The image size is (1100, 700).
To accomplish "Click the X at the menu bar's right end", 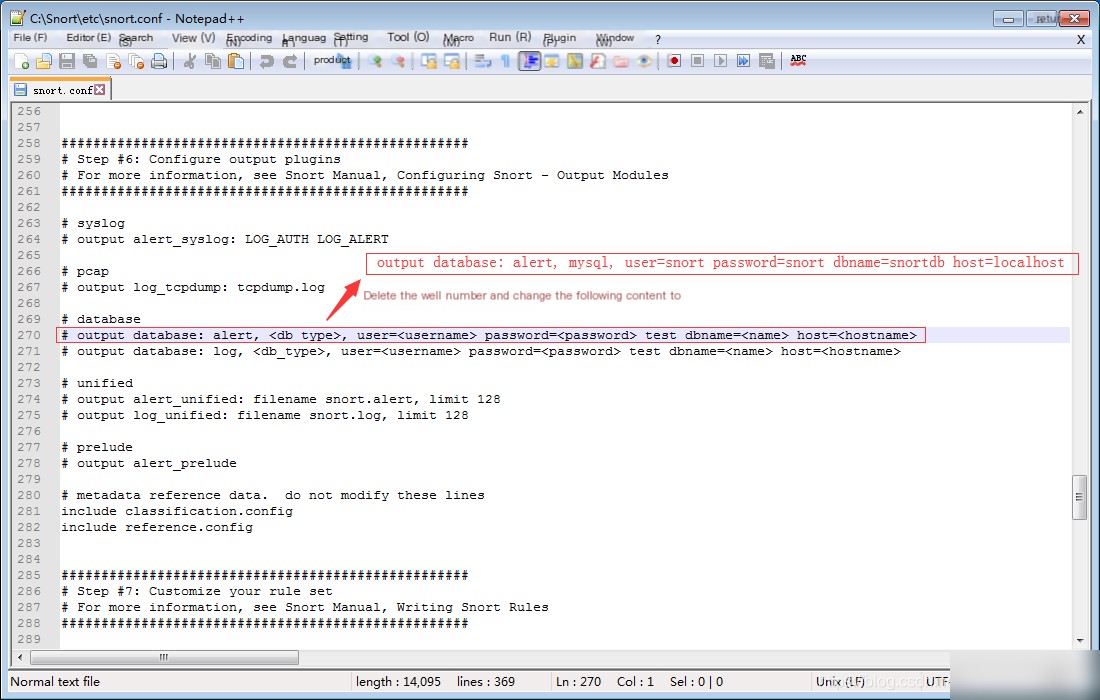I will [1080, 40].
